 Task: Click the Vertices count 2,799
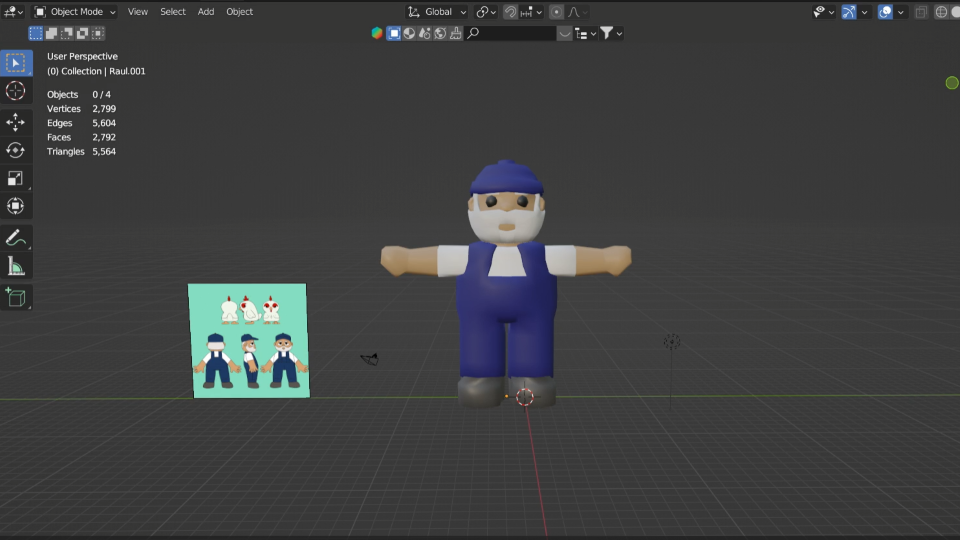click(104, 108)
